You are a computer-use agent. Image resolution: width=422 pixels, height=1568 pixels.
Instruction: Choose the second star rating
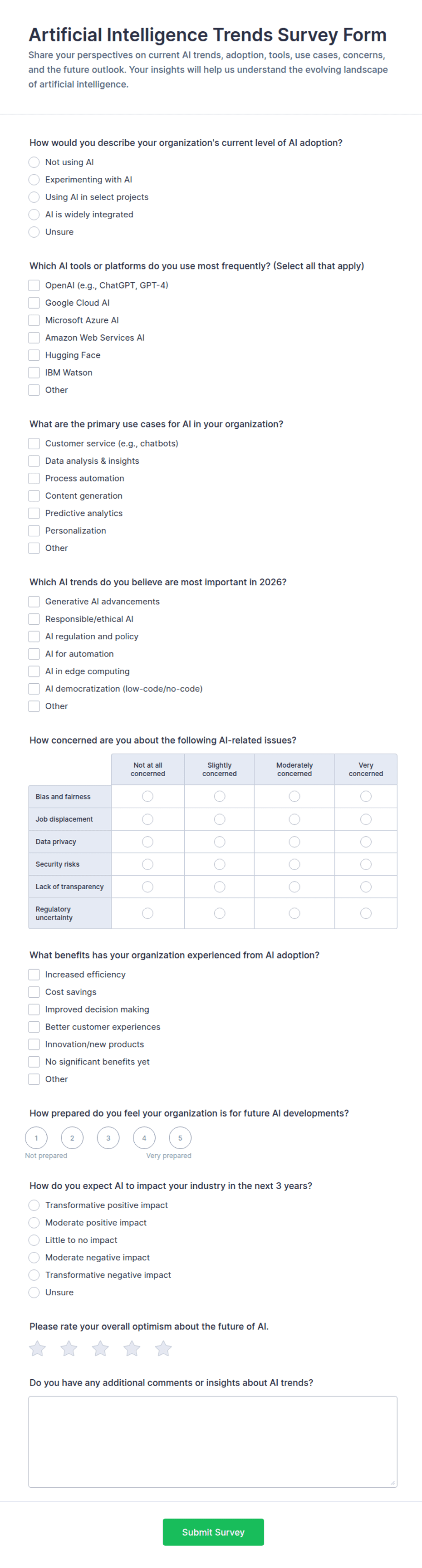click(x=69, y=1349)
